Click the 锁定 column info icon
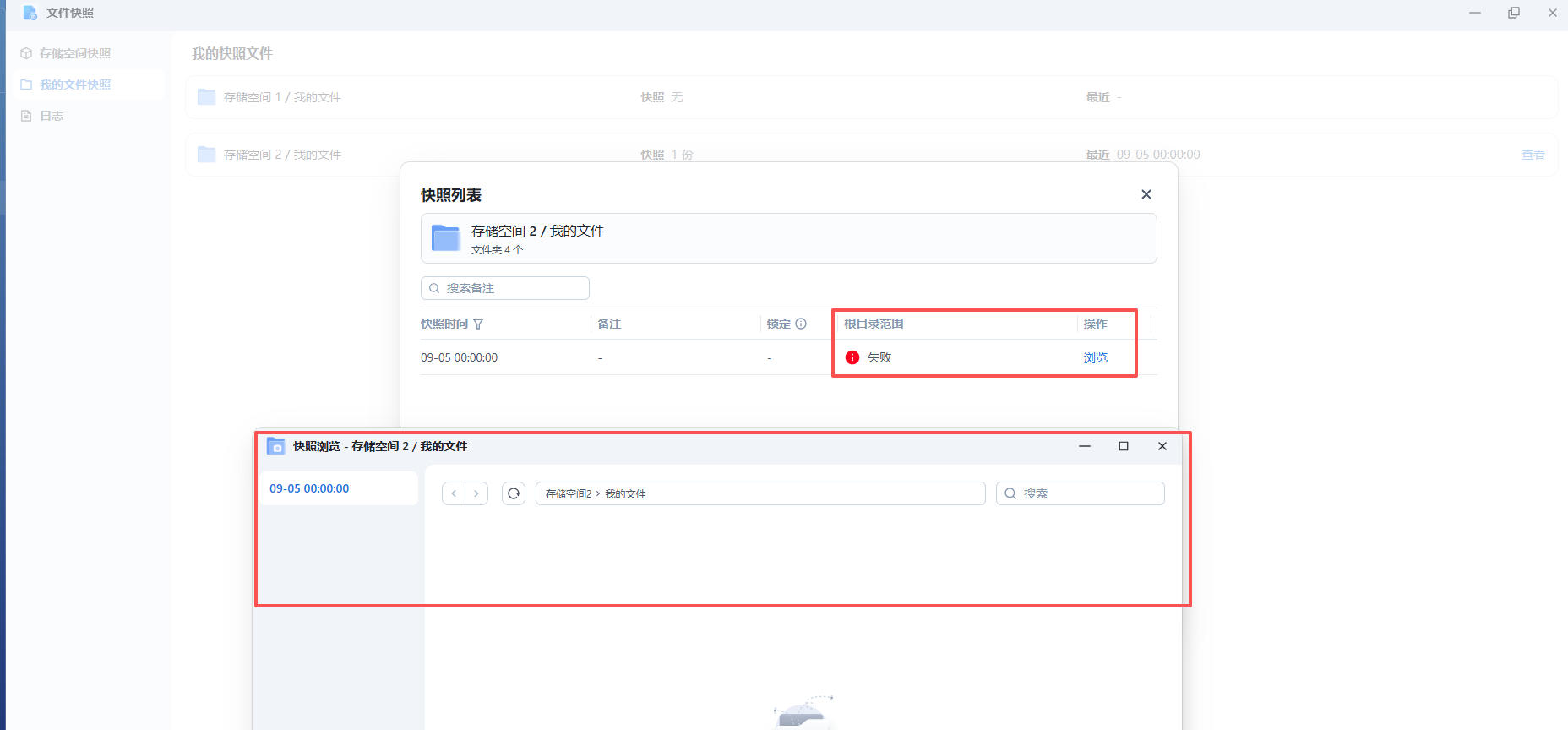This screenshot has height=730, width=1568. tap(801, 324)
